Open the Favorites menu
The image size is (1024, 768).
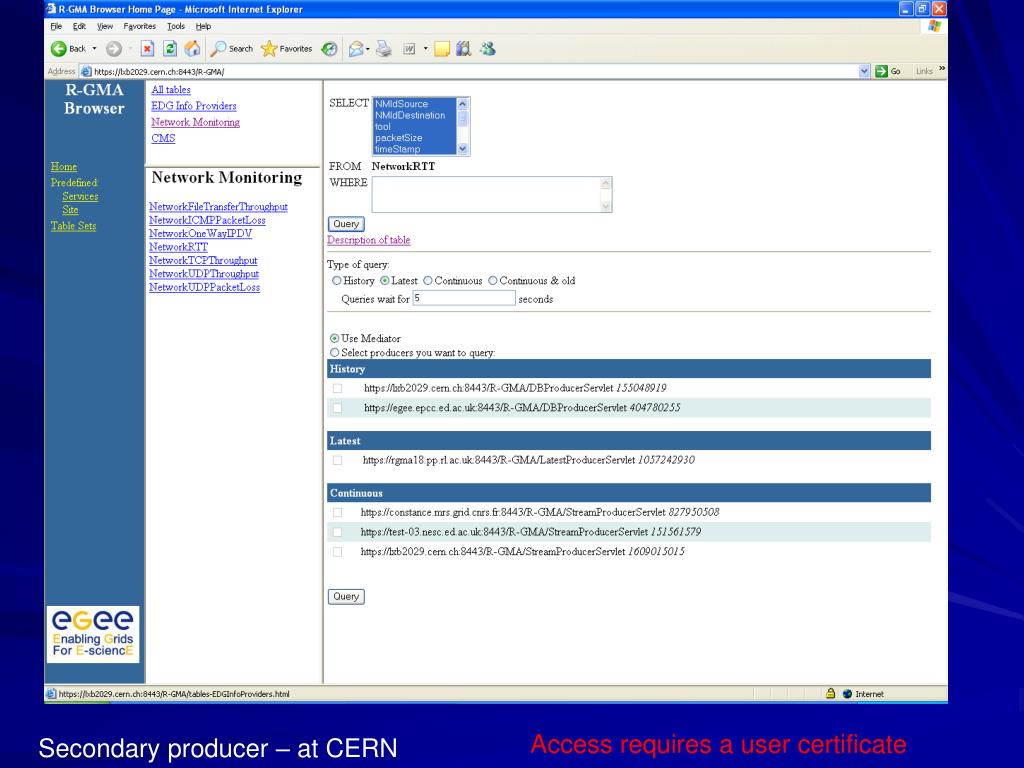[140, 26]
